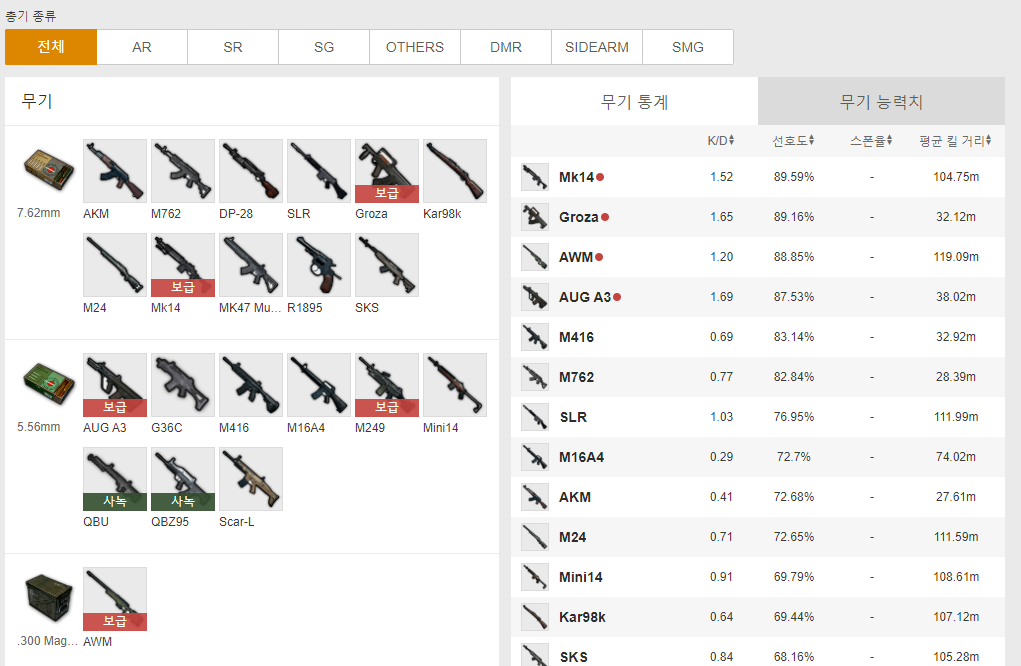Open Groza name link in the stats table

[x=578, y=217]
